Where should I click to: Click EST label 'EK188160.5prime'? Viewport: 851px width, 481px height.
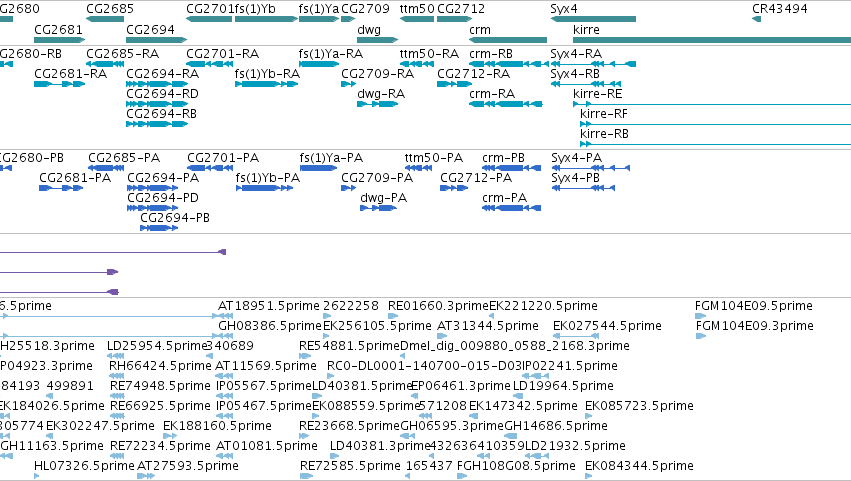pos(217,426)
